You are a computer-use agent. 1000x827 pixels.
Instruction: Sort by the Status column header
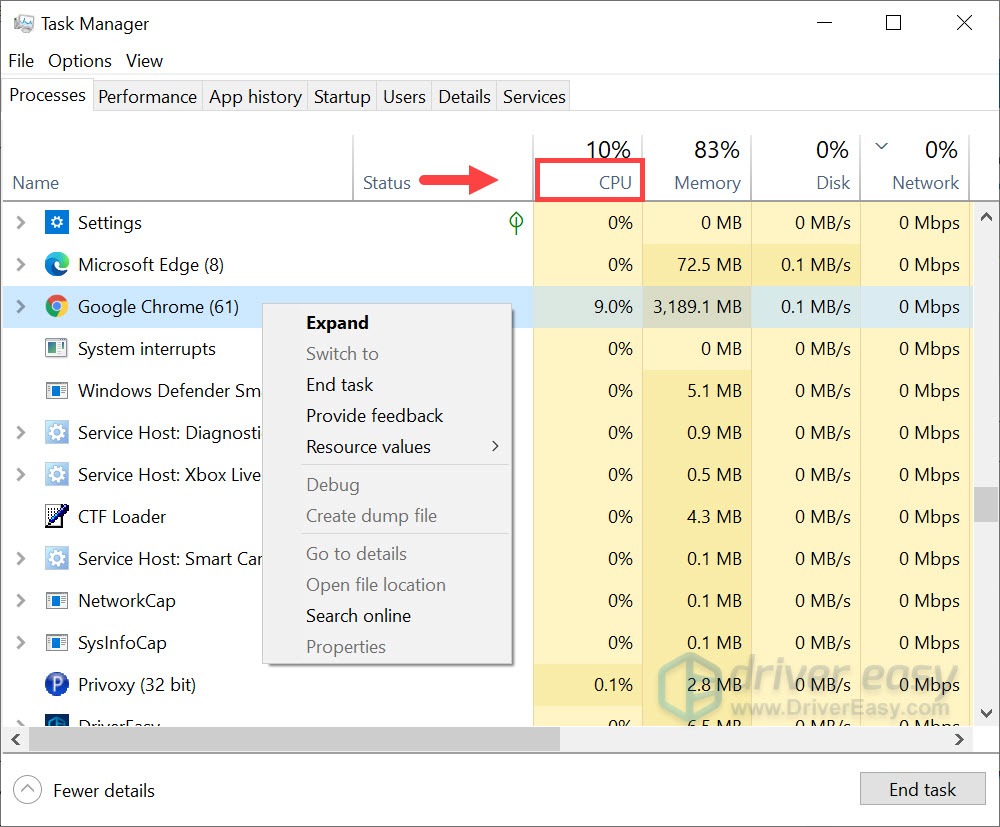443,167
